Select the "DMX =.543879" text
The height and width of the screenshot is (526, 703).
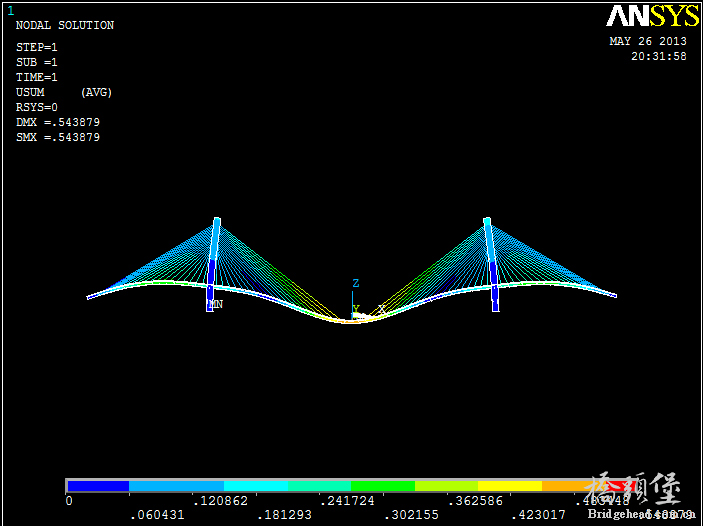click(58, 122)
